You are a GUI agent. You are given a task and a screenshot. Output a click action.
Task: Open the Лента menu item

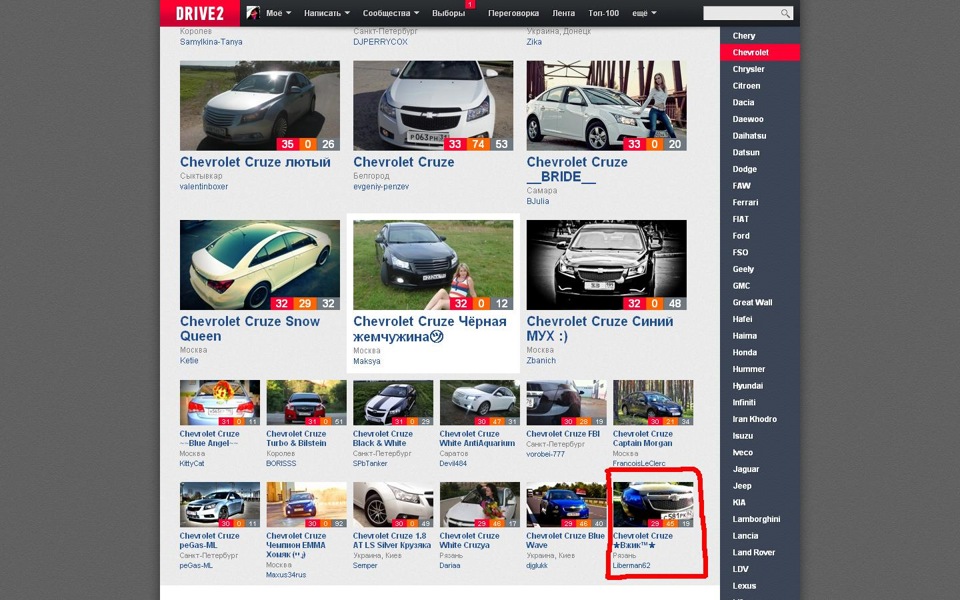pos(563,13)
